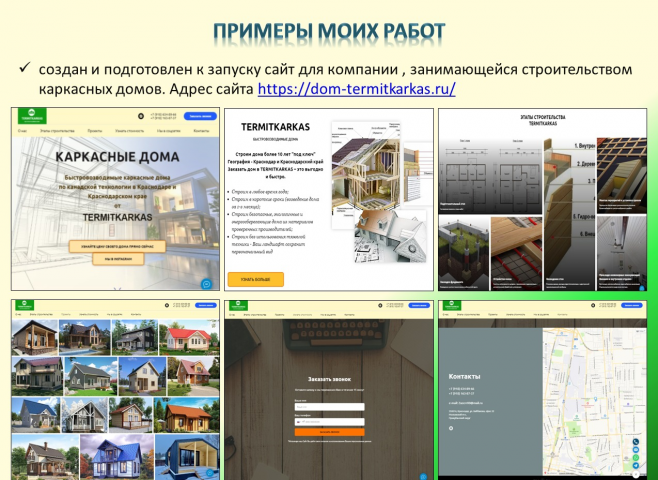Image resolution: width=658 pixels, height=480 pixels.
Task: Click 'Контакты' heading on gray panel
Action: (465, 376)
